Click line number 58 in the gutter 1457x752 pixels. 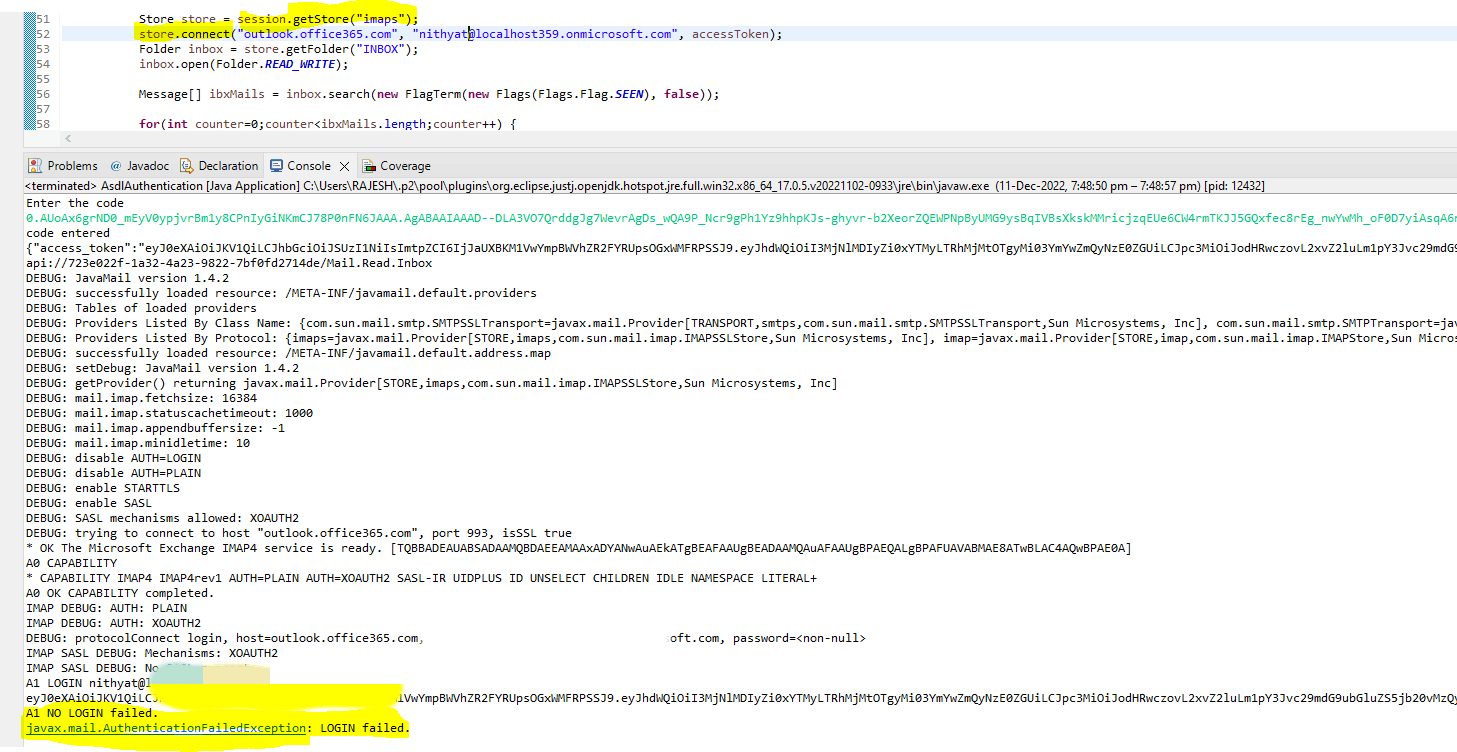43,124
